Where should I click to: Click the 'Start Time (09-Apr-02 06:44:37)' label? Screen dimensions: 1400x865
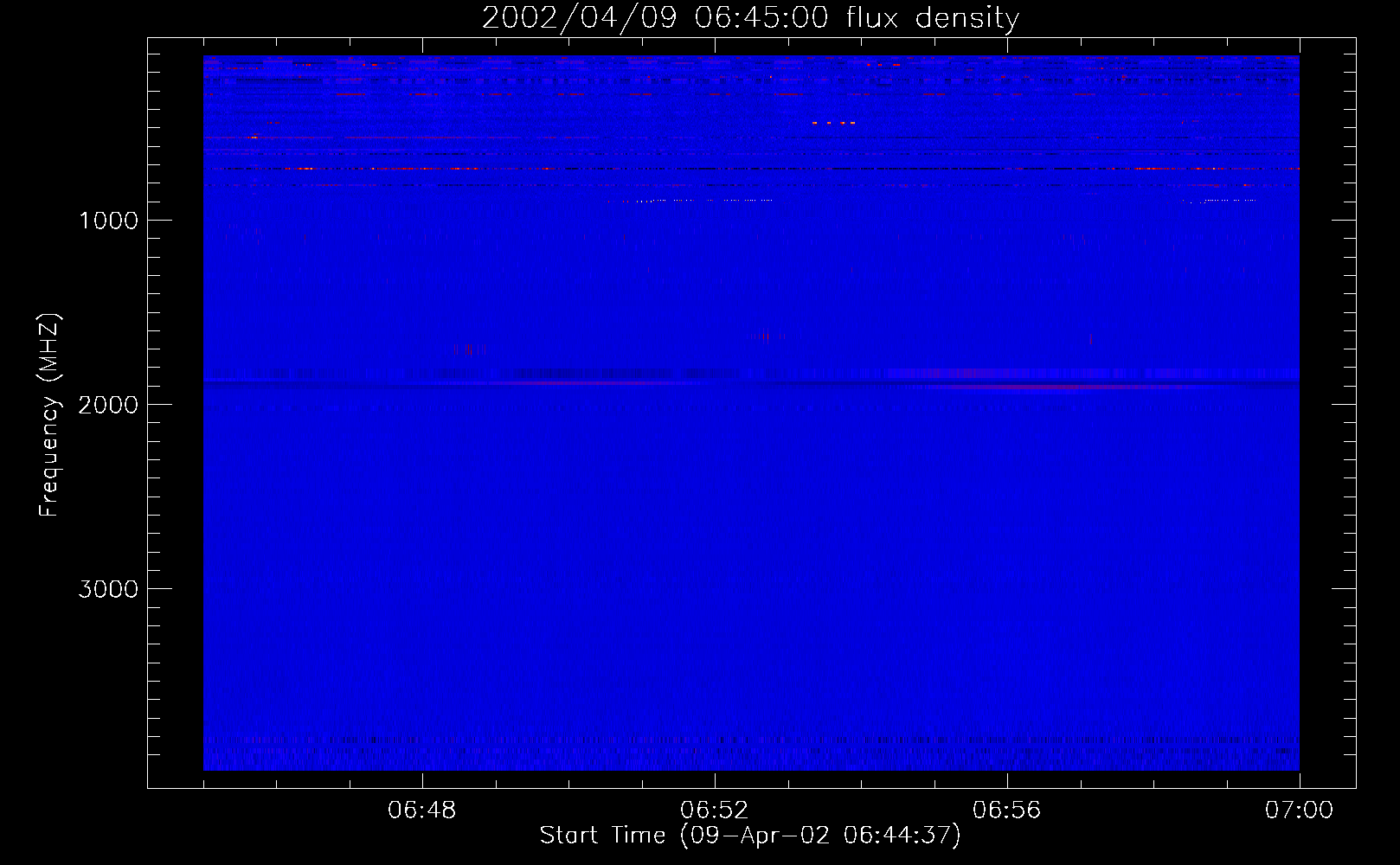tap(750, 836)
